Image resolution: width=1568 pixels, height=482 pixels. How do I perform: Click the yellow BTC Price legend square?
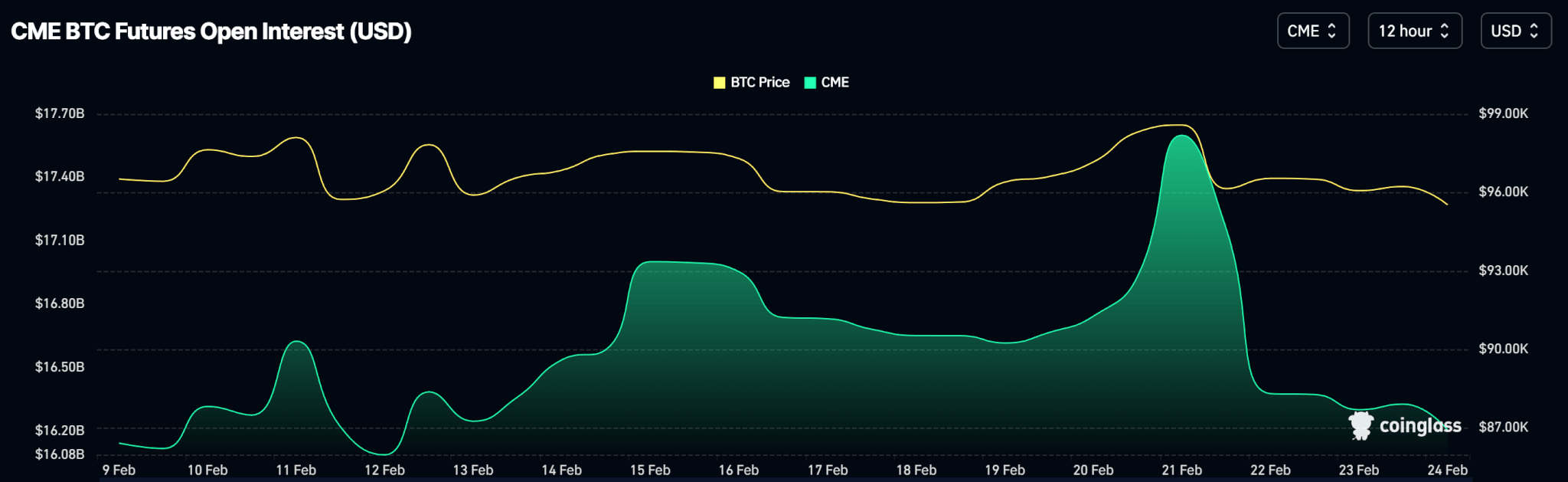pyautogui.click(x=719, y=83)
